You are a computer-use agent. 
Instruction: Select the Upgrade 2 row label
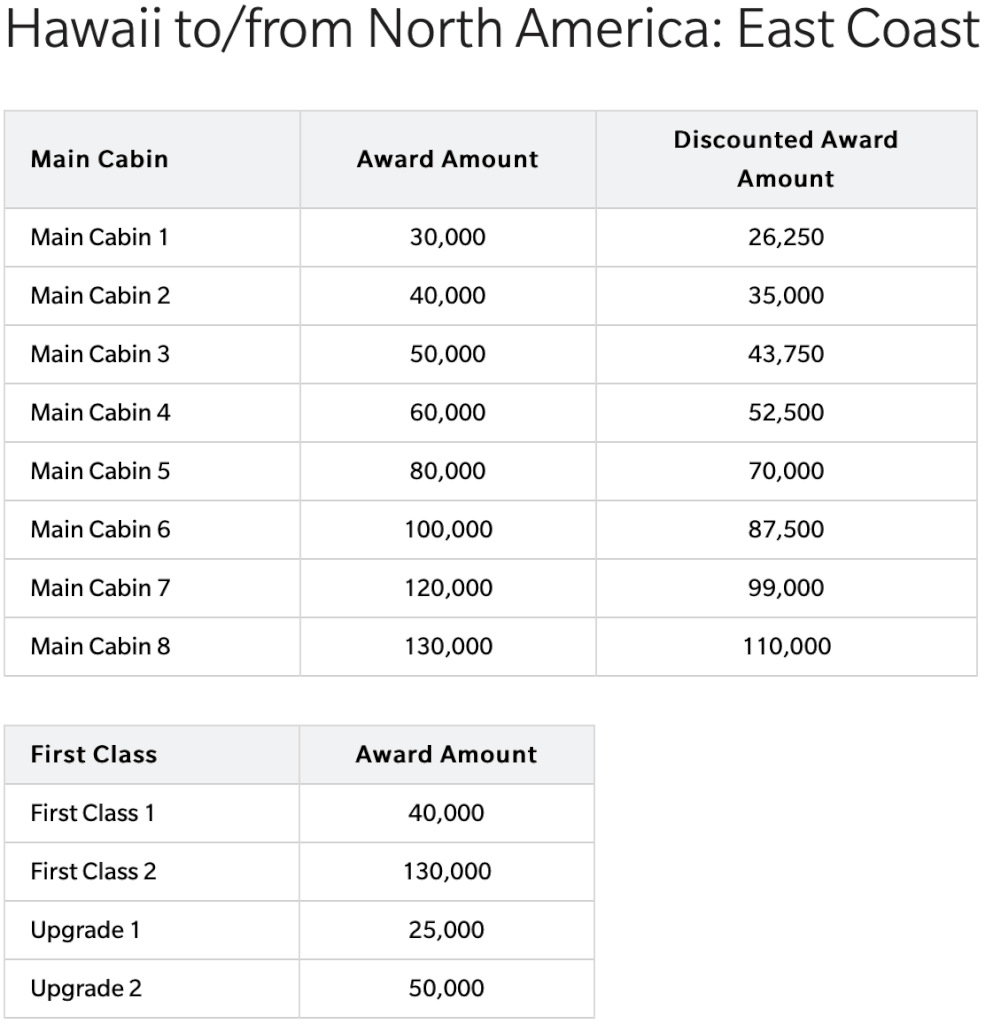[86, 989]
